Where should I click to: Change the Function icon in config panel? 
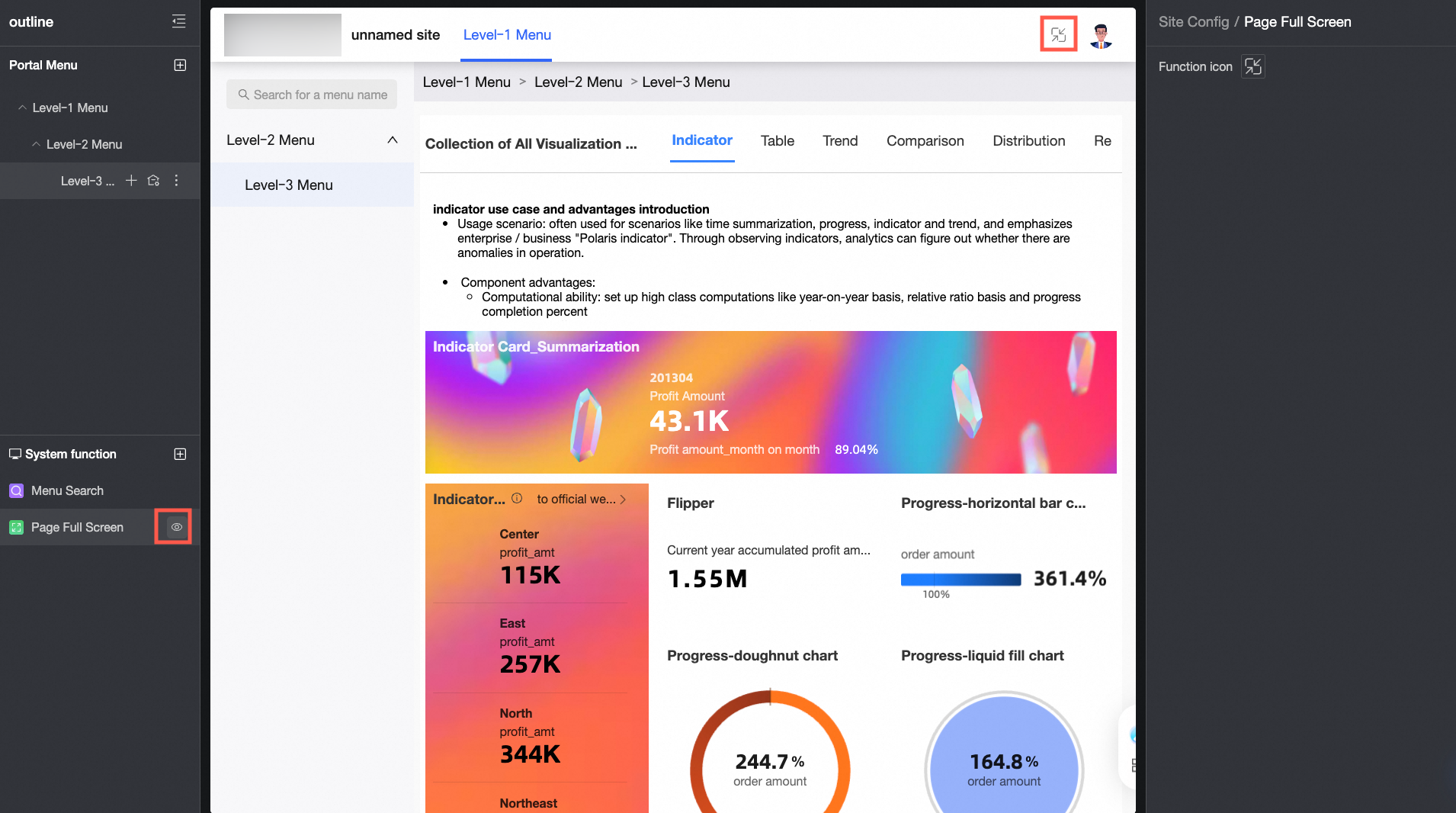(1253, 66)
